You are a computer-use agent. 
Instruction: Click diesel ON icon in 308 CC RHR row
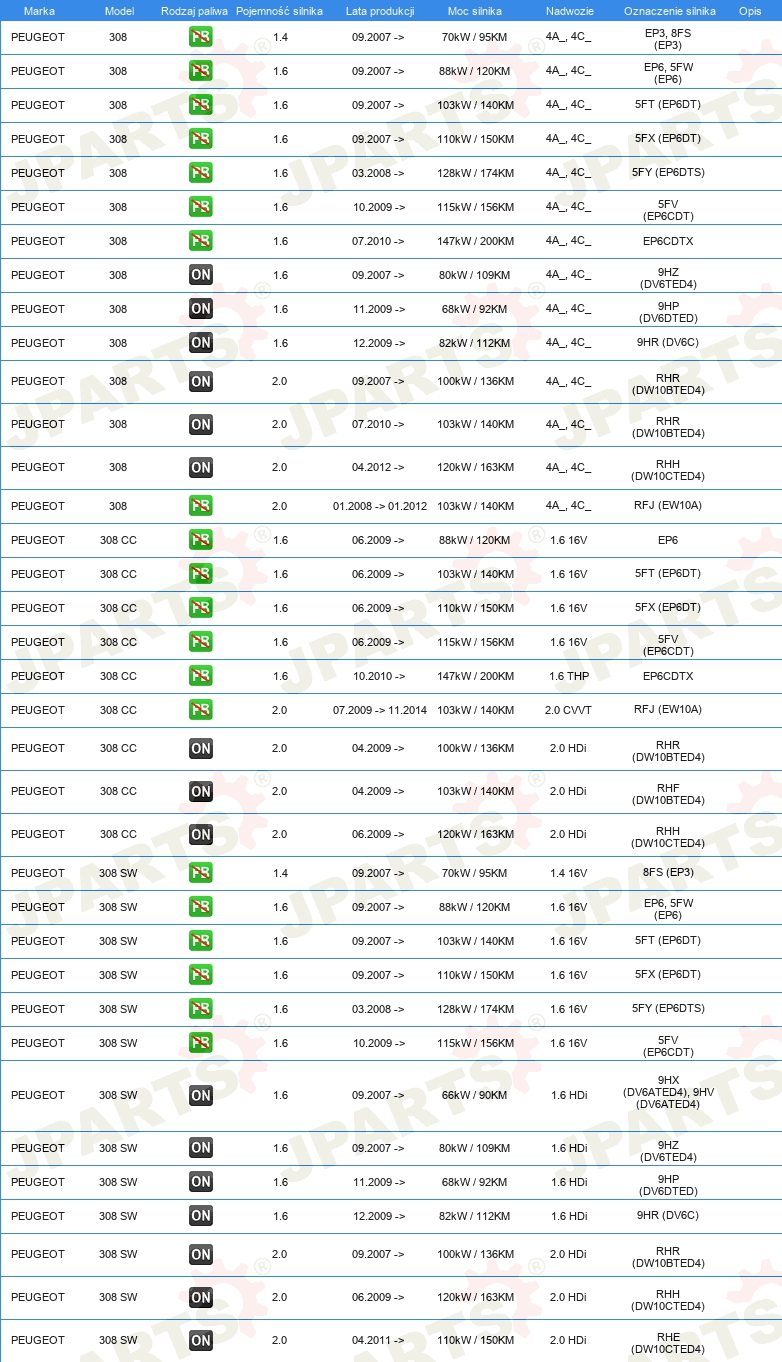[201, 749]
